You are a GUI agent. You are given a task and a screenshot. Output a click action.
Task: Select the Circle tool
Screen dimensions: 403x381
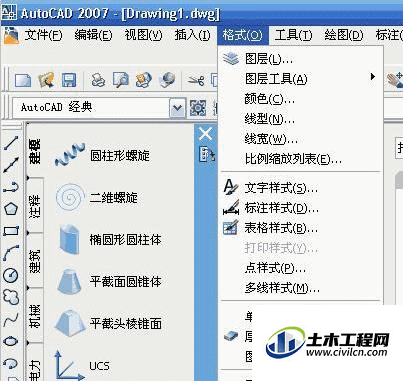point(11,275)
